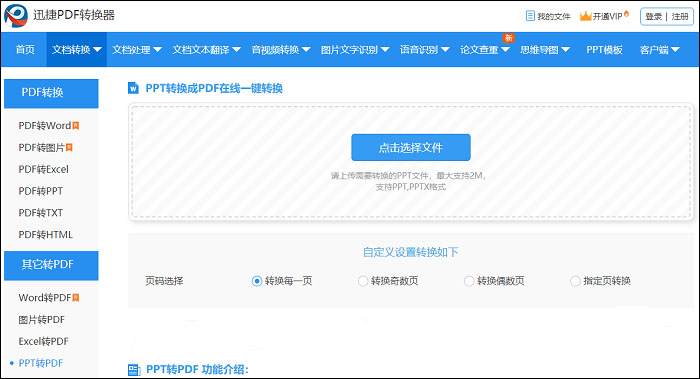Click the 迅捷PDF转换器 title text

click(74, 15)
